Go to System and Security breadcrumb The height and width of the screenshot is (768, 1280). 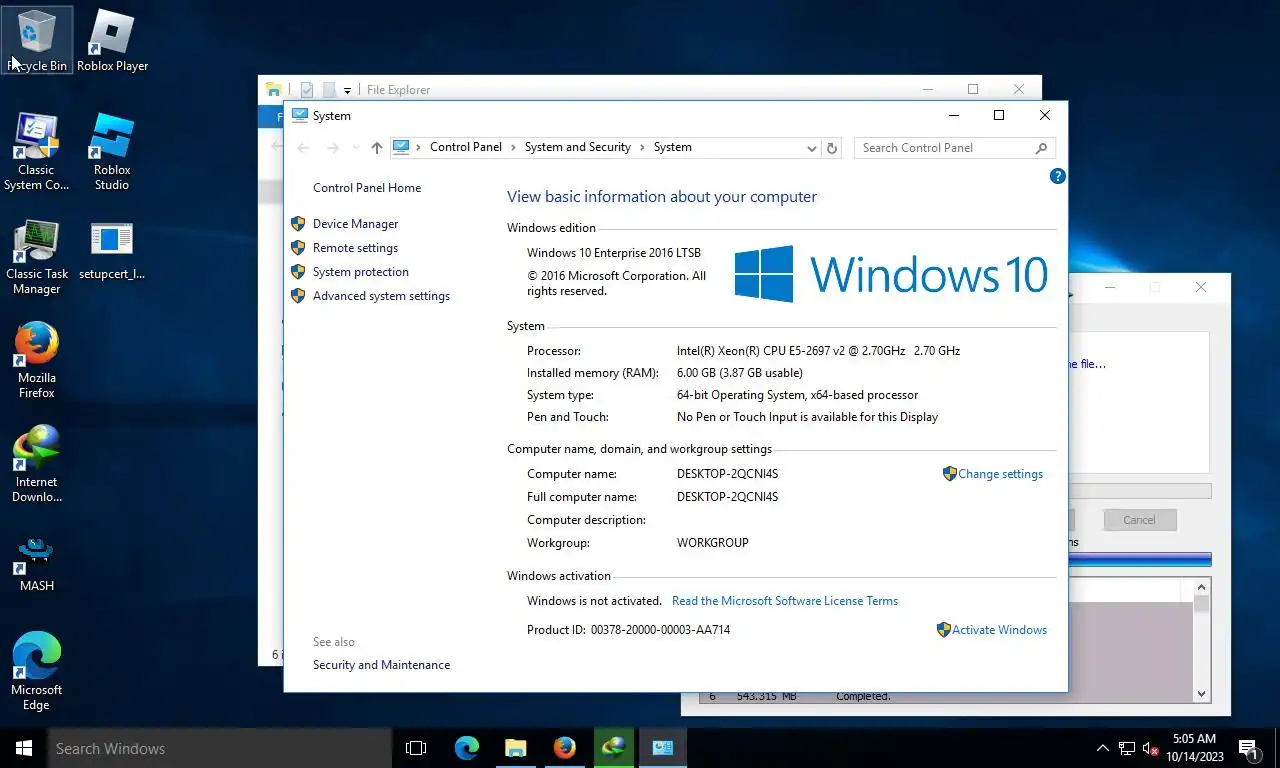(x=577, y=147)
